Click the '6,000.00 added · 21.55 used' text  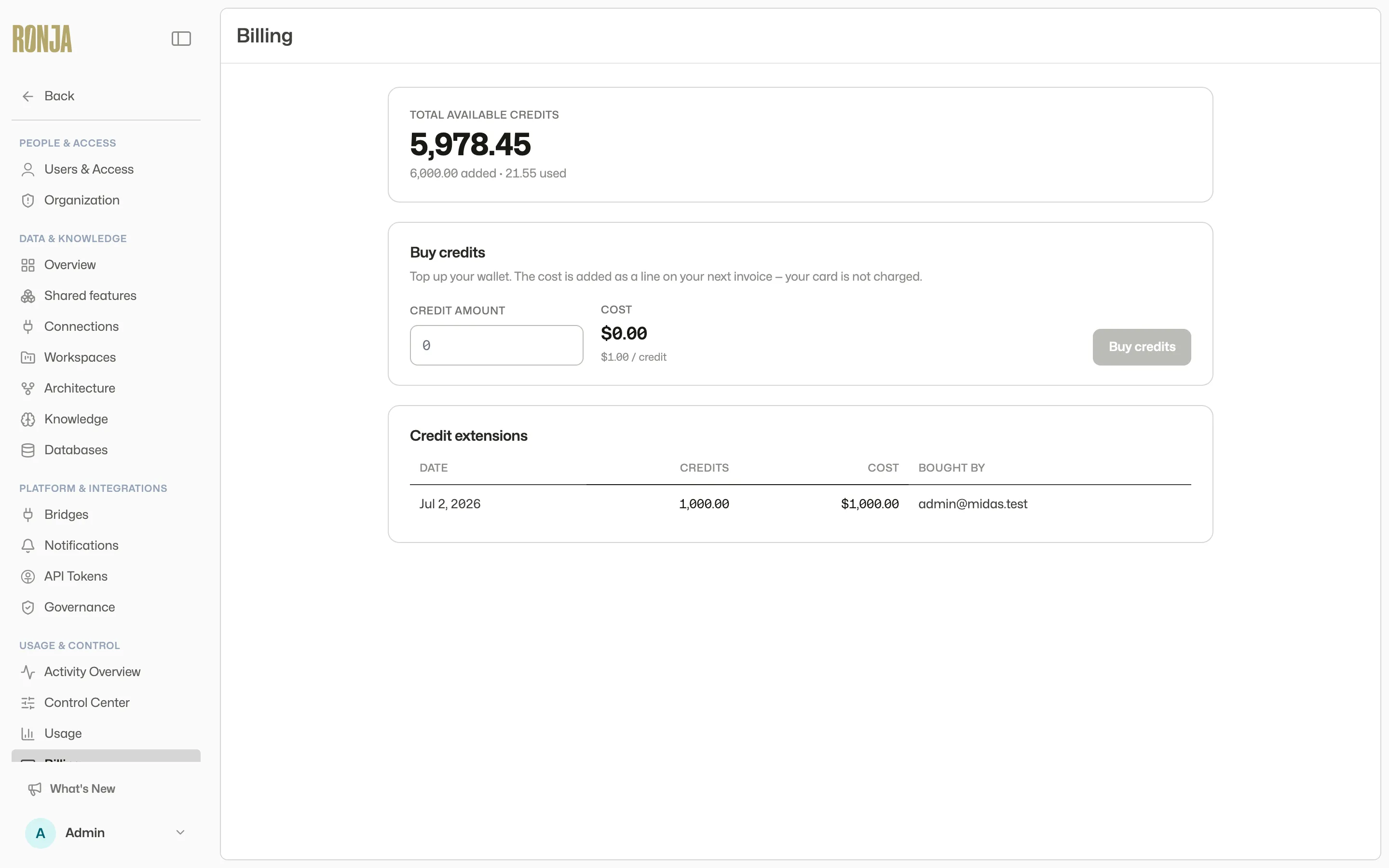(488, 174)
